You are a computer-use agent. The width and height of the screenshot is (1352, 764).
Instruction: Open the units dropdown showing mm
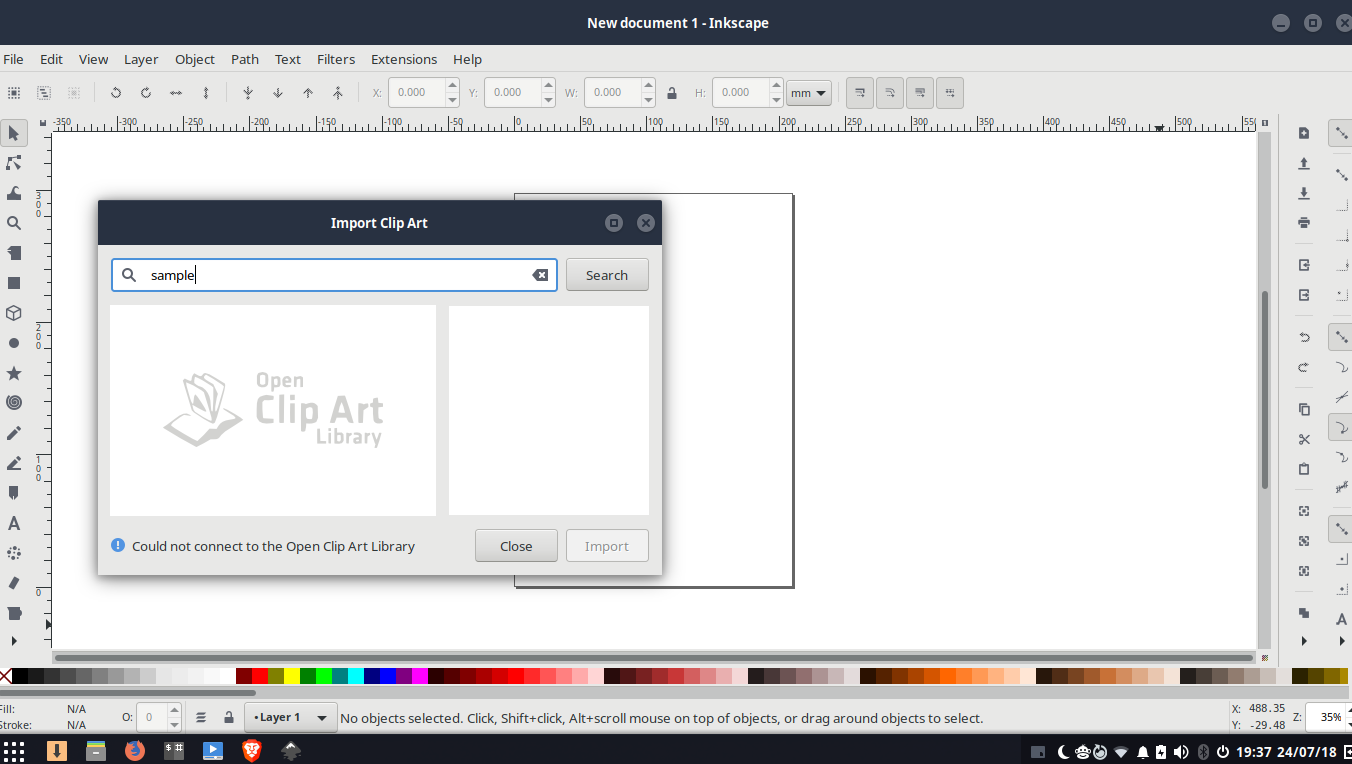click(808, 92)
